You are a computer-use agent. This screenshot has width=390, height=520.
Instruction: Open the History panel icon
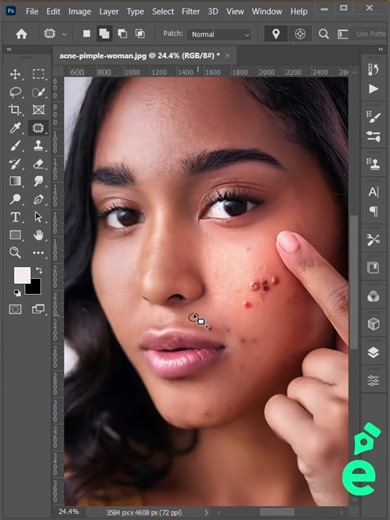point(373,69)
